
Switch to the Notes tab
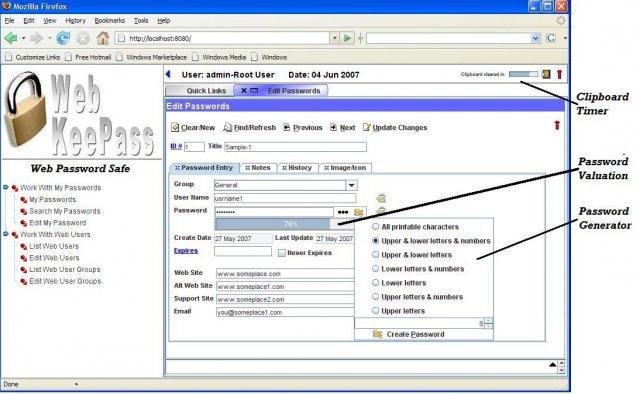[x=258, y=168]
